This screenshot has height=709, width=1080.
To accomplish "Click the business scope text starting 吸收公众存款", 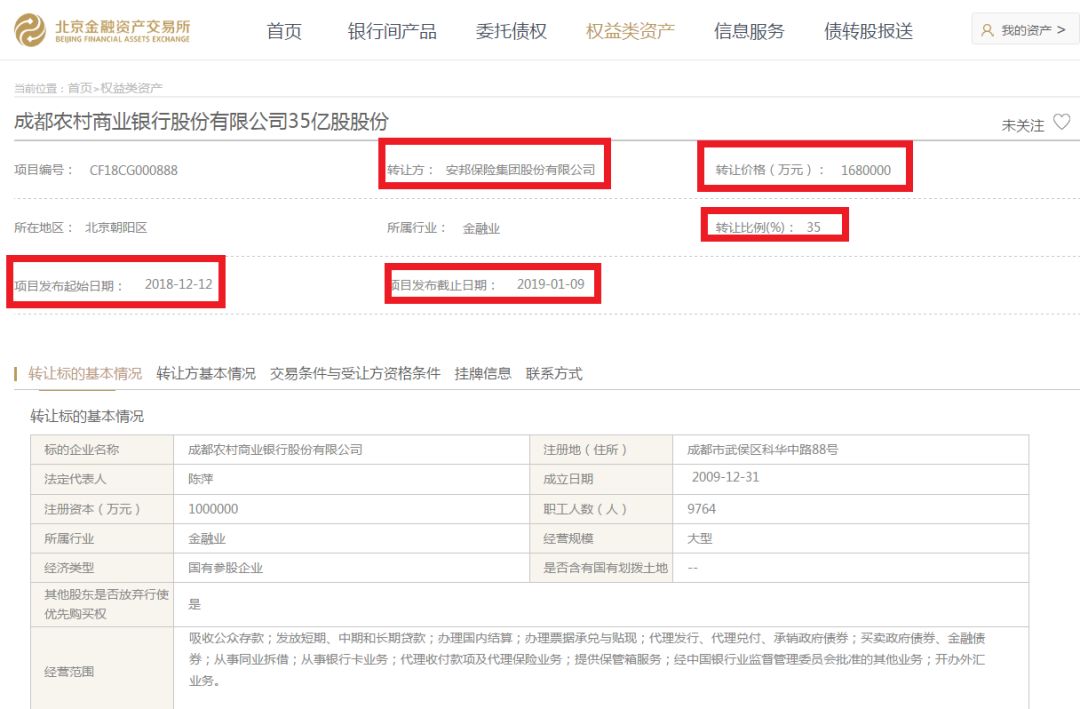I will click(587, 659).
